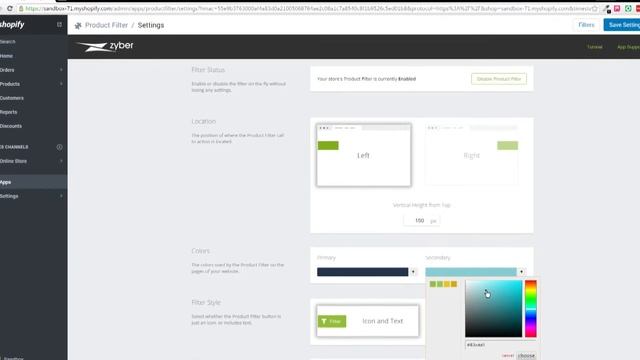This screenshot has height=360, width=640.
Task: Go to Home in the sidebar
Action: click(6, 56)
